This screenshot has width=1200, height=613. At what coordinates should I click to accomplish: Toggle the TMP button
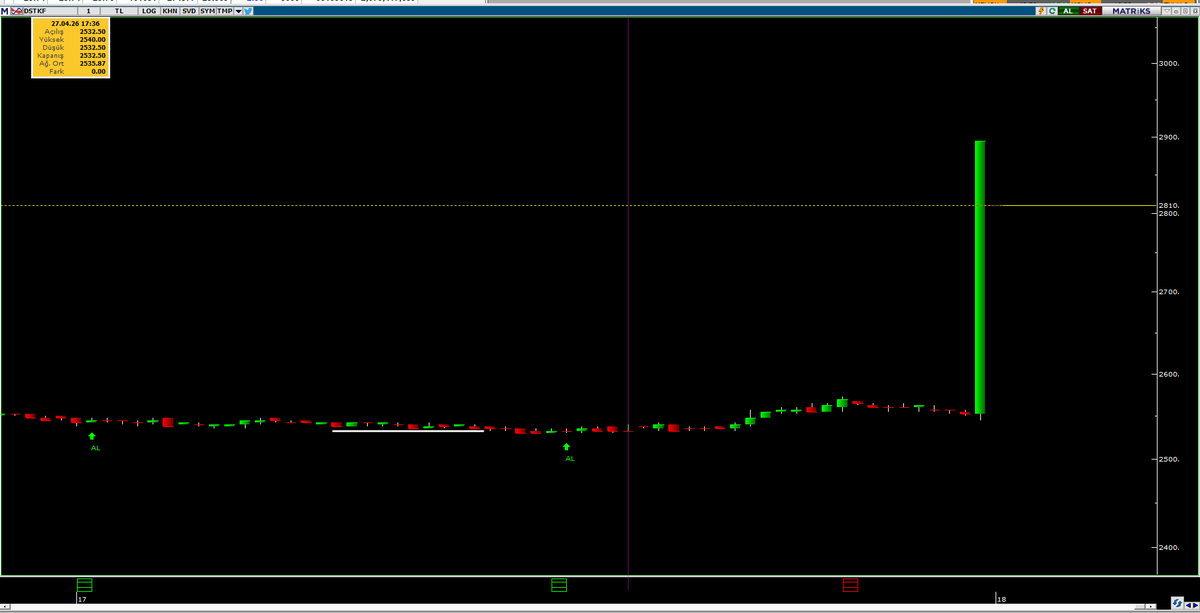pos(224,11)
